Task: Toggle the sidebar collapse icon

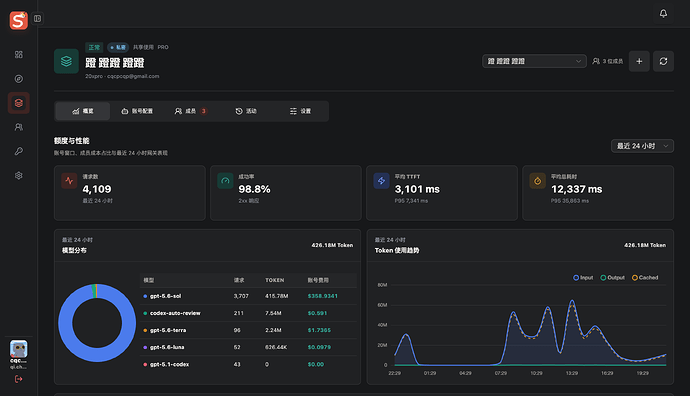Action: click(x=37, y=18)
